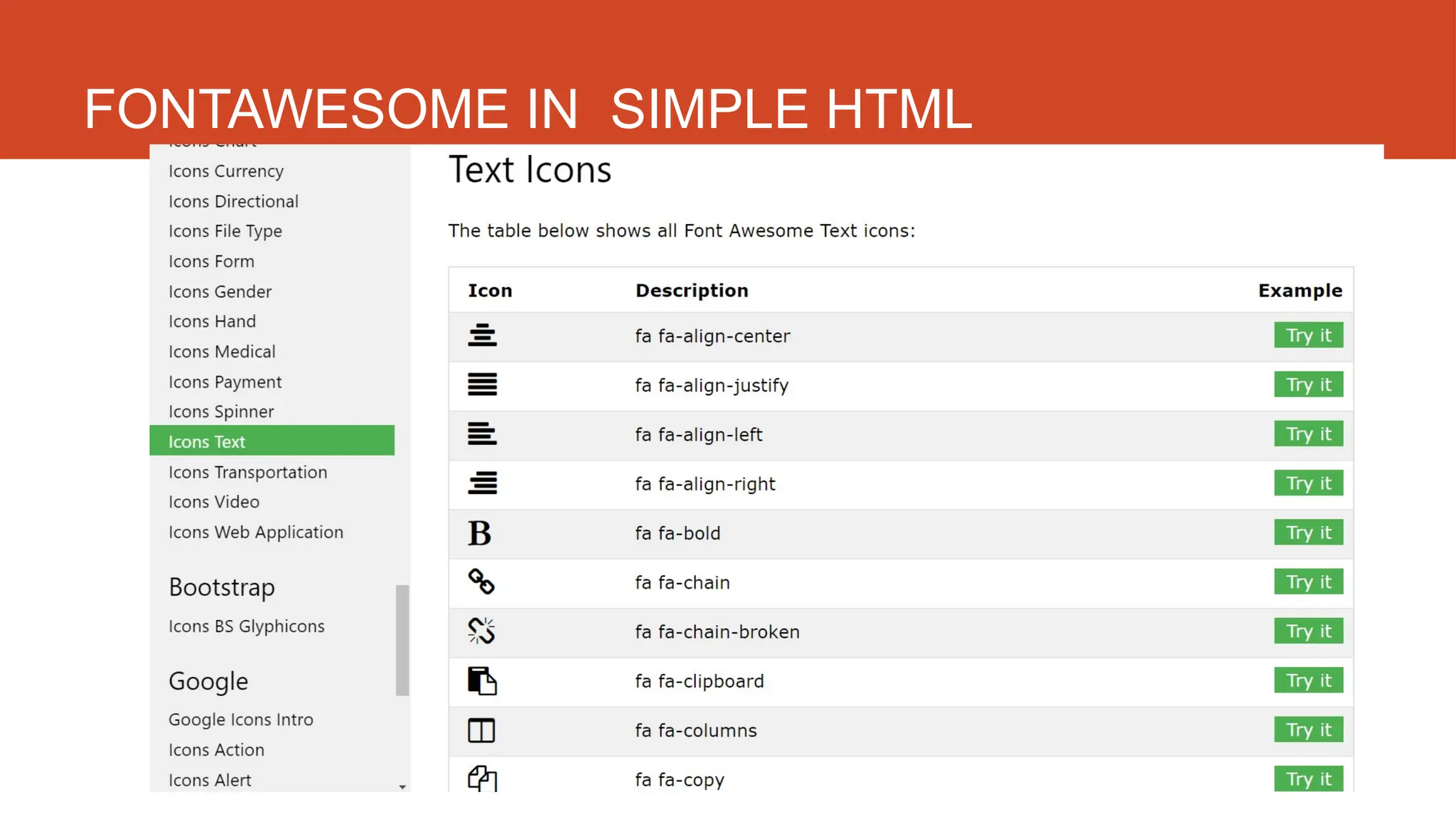Try it for fa-chain
The image size is (1456, 819).
tap(1309, 582)
